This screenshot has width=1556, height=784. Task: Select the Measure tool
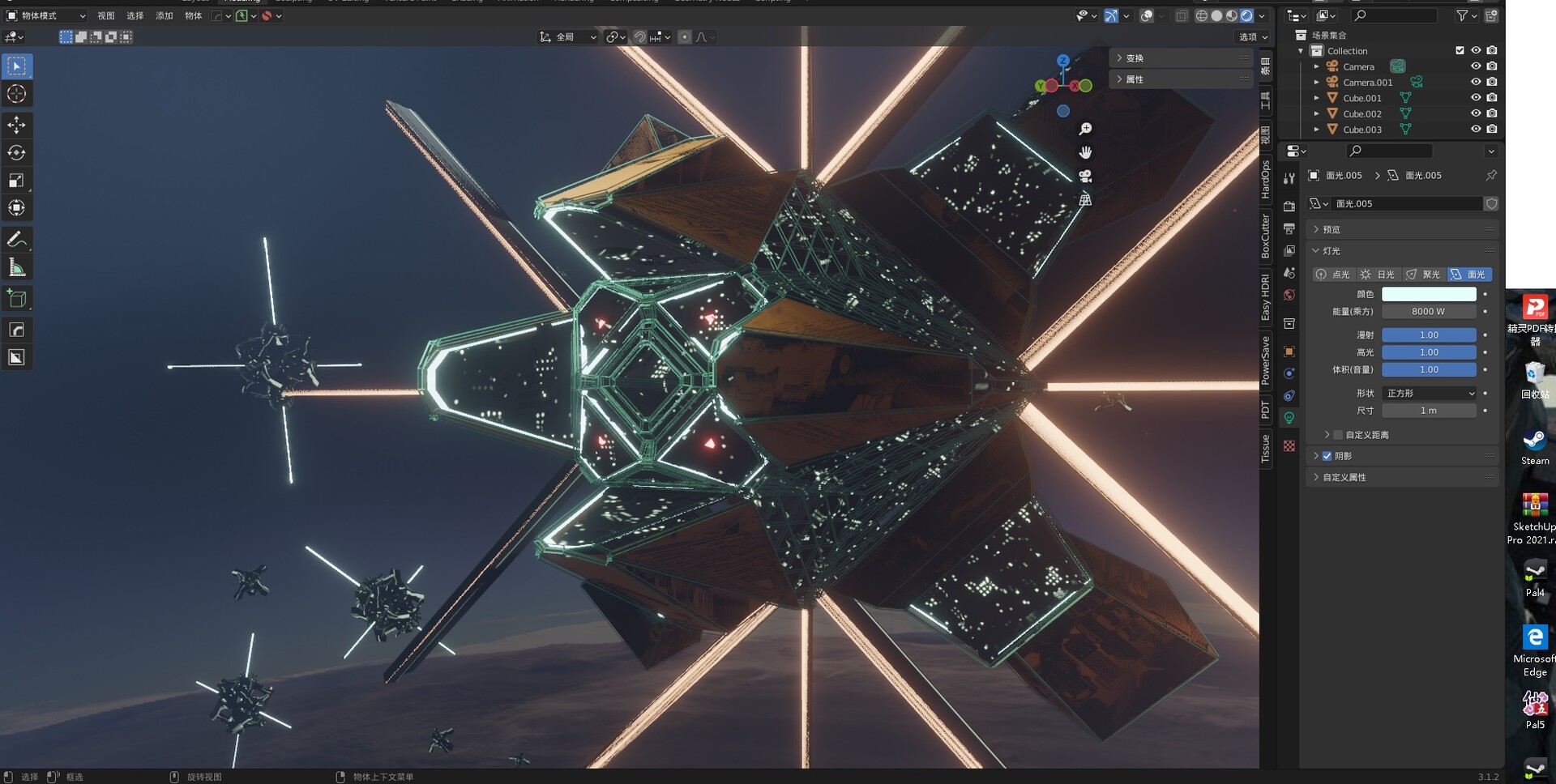tap(16, 267)
